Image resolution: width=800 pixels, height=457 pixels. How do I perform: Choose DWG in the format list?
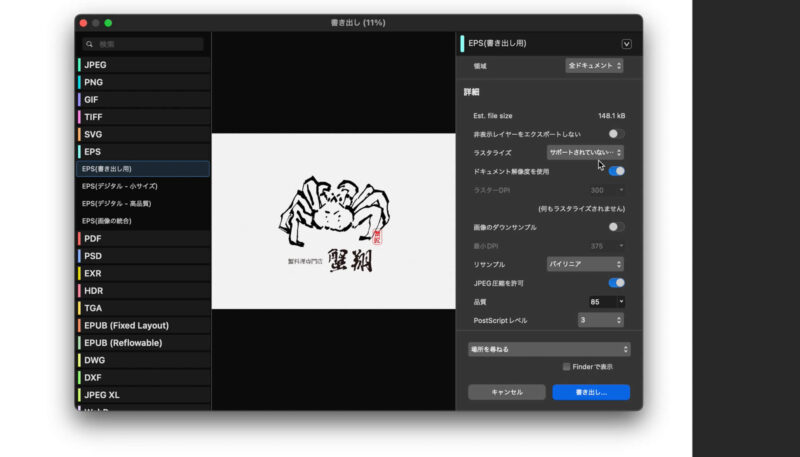[x=144, y=360]
